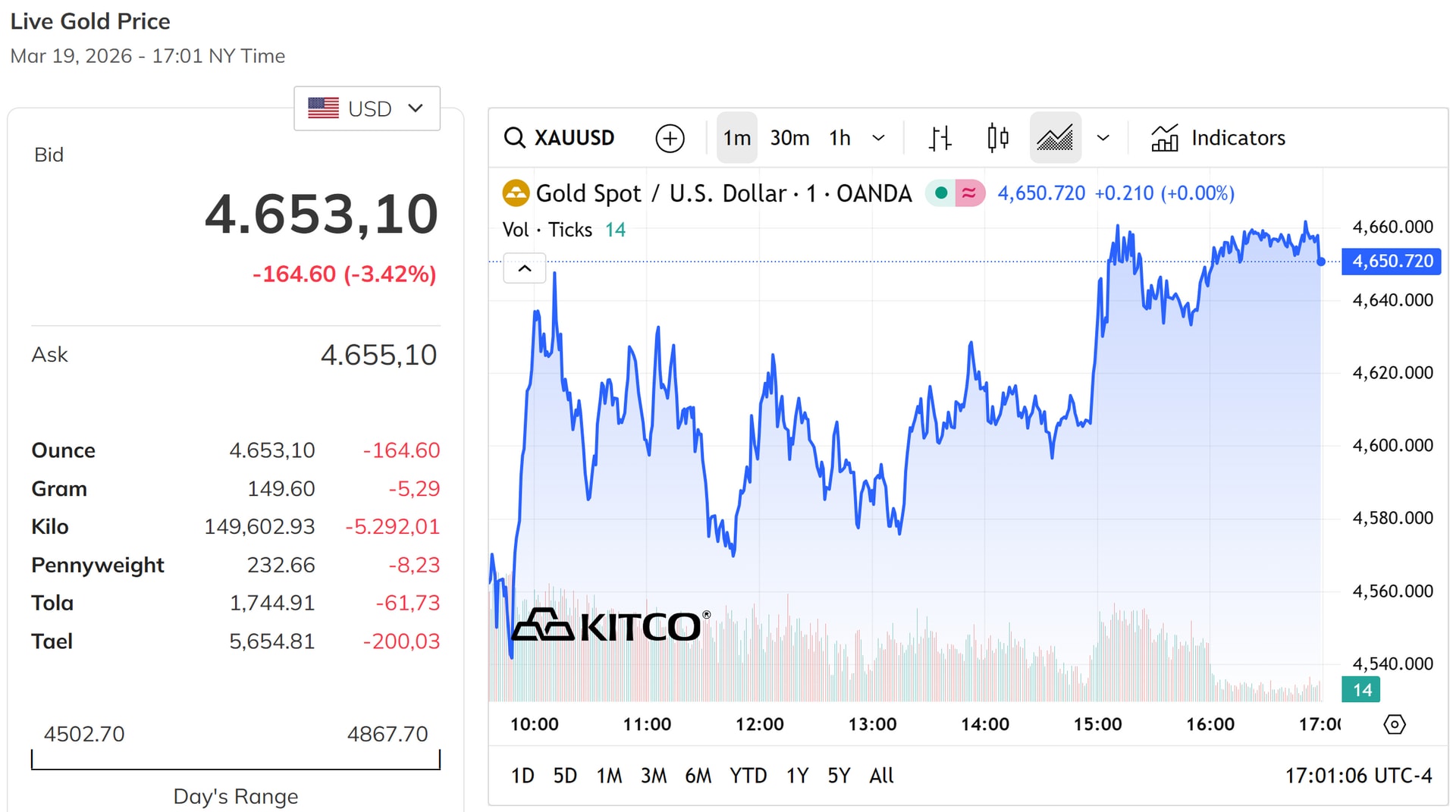Click the 4,650.720 current price label

[1392, 262]
